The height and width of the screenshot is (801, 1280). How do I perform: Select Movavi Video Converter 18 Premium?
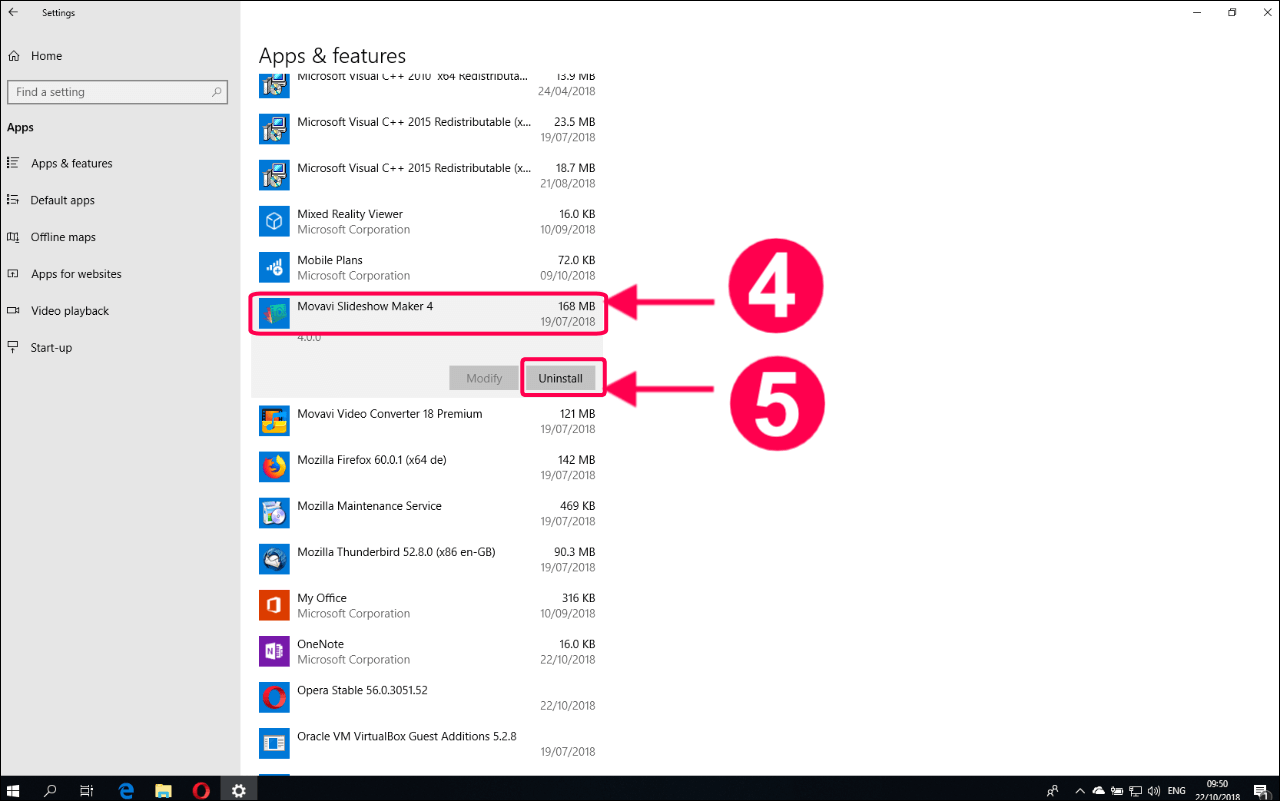(x=427, y=421)
